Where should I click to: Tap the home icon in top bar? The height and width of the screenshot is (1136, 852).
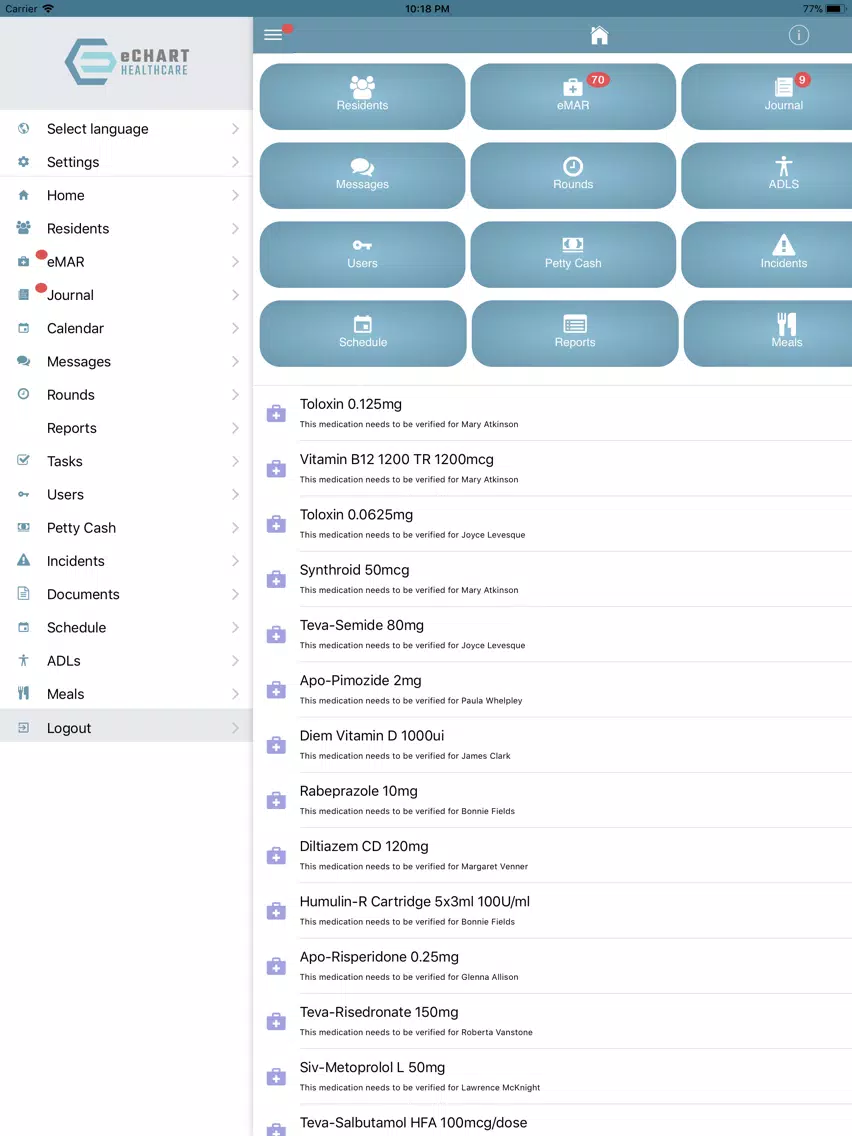click(x=599, y=35)
